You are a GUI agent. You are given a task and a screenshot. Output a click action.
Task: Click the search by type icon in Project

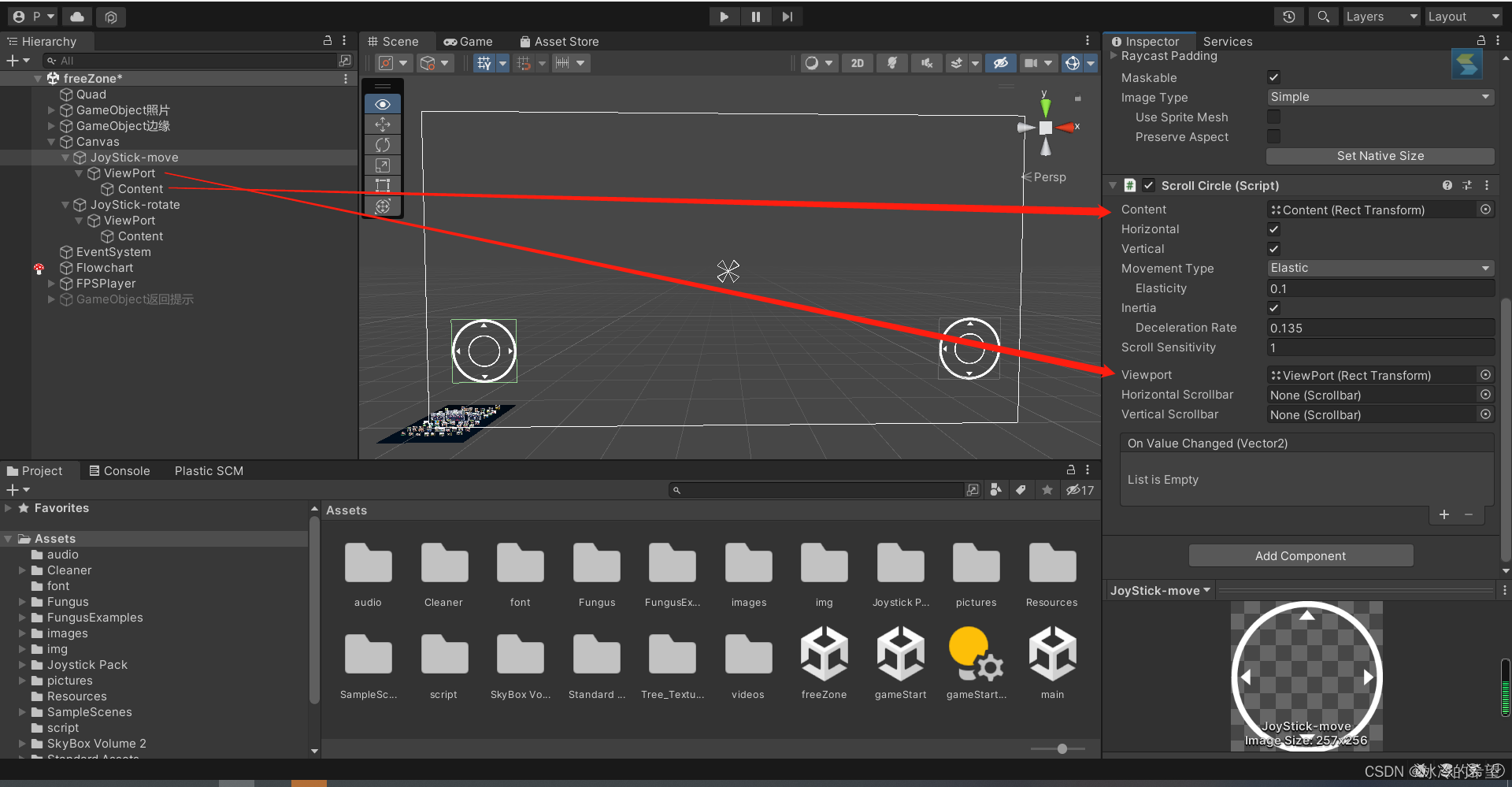(x=996, y=490)
